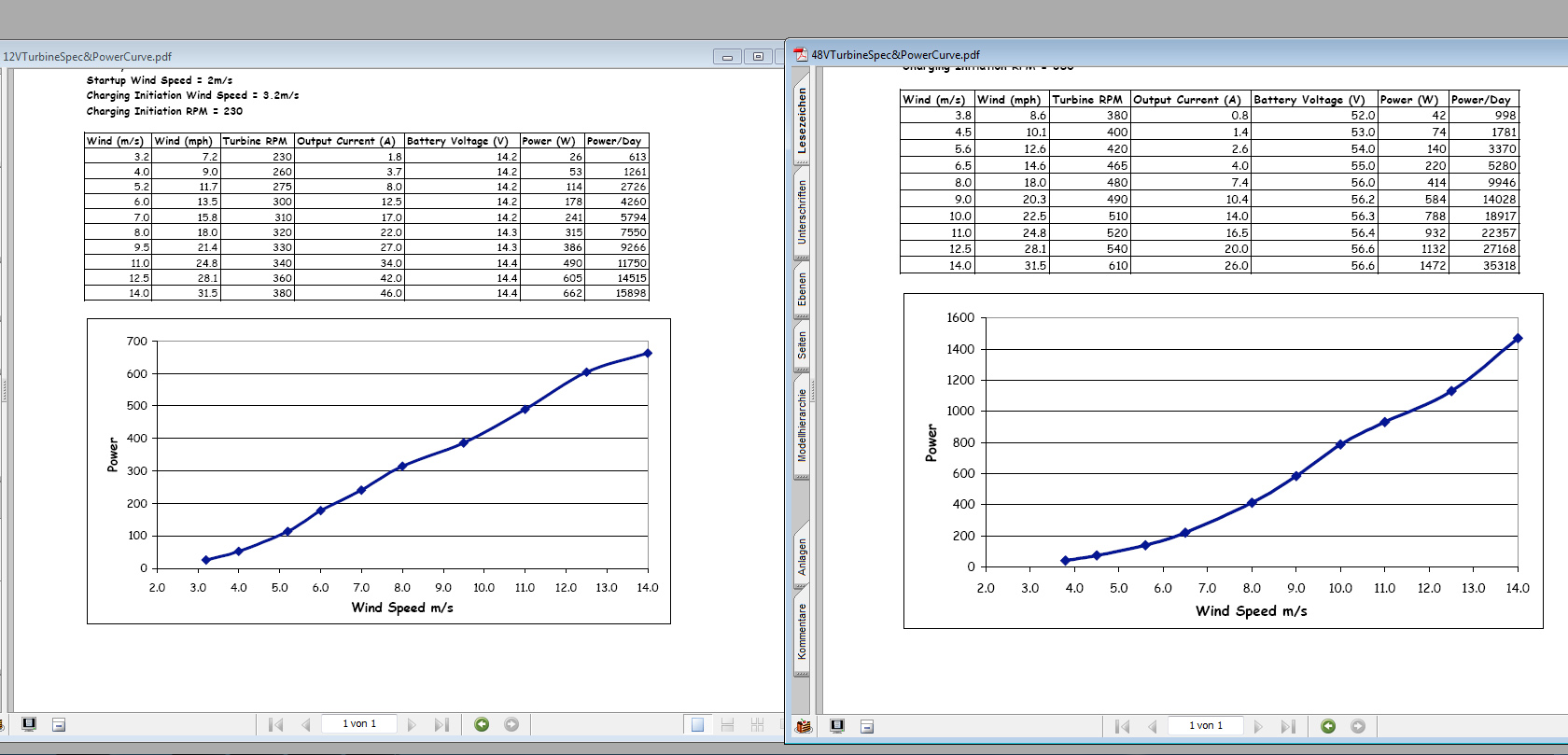Open the Anlagen attachments tab
Image resolution: width=1568 pixels, height=755 pixels.
(x=802, y=557)
